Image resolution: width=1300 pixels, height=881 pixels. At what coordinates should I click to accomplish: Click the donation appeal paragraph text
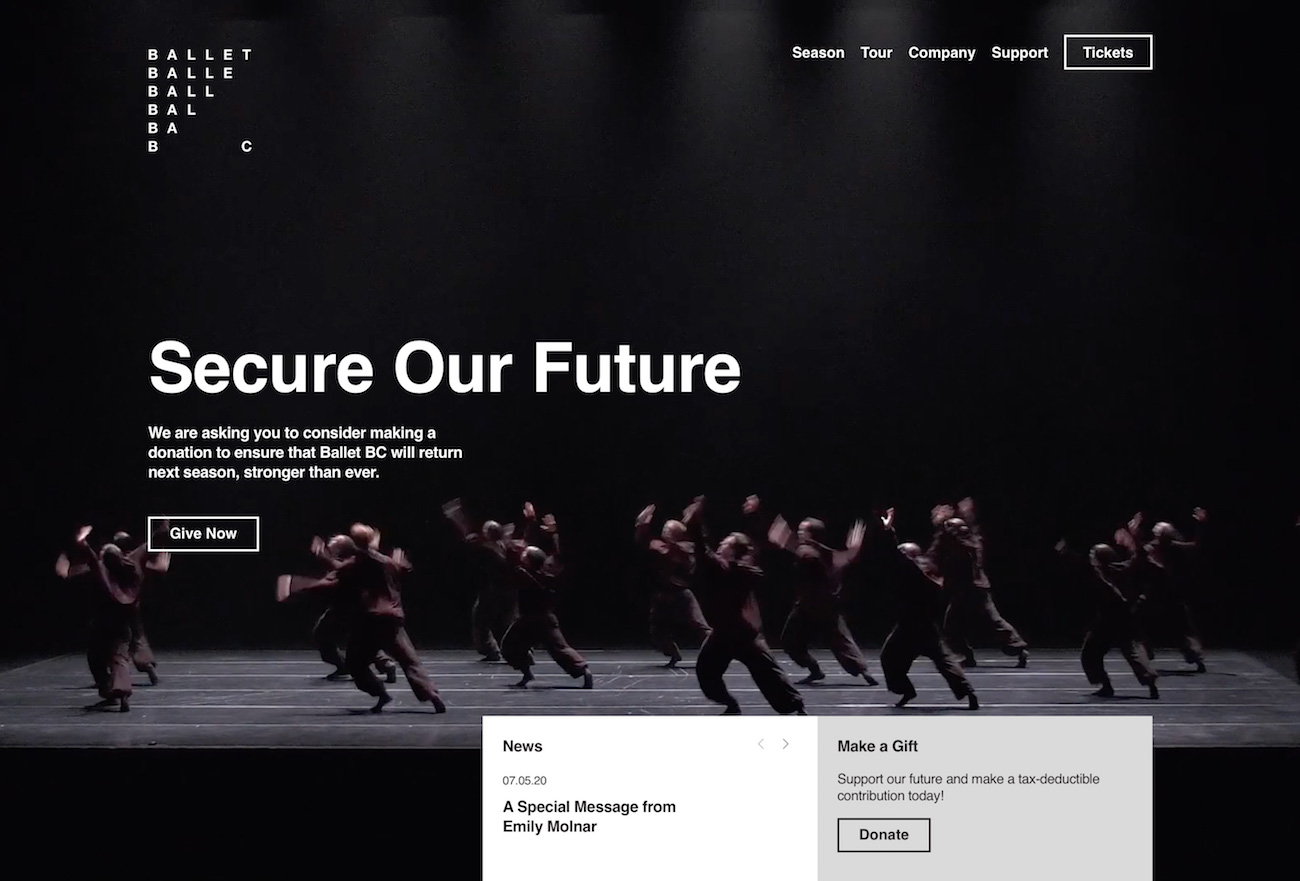(x=305, y=452)
